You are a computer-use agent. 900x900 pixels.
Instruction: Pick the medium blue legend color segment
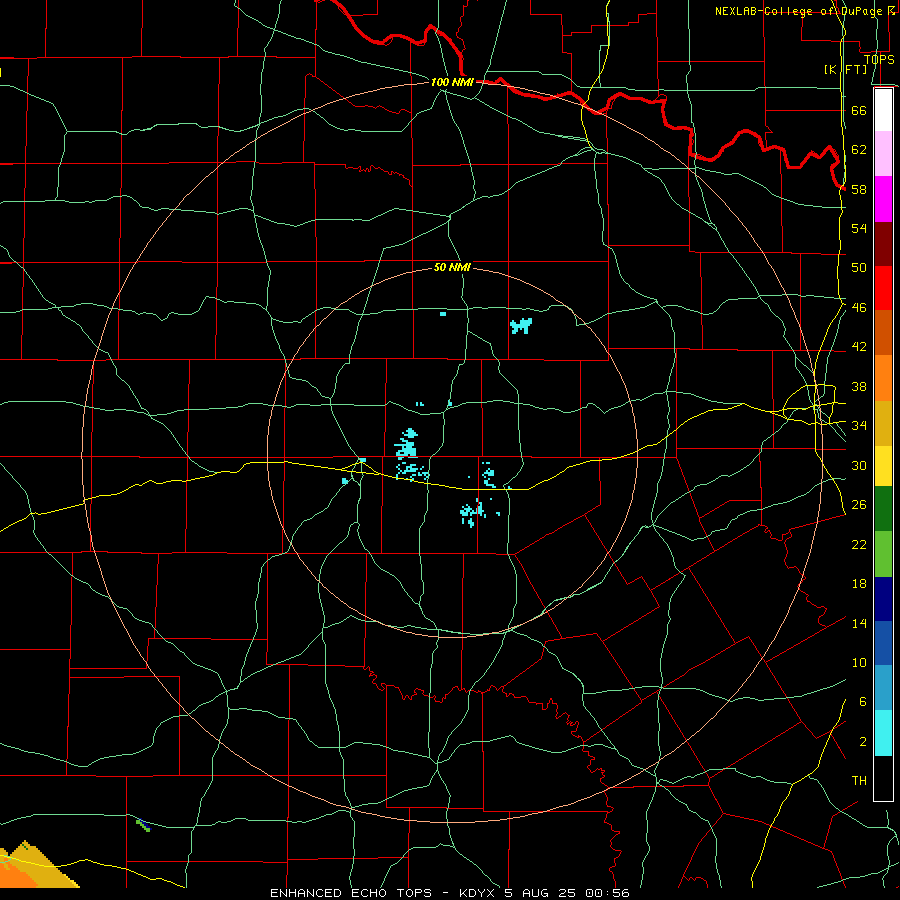pos(883,643)
